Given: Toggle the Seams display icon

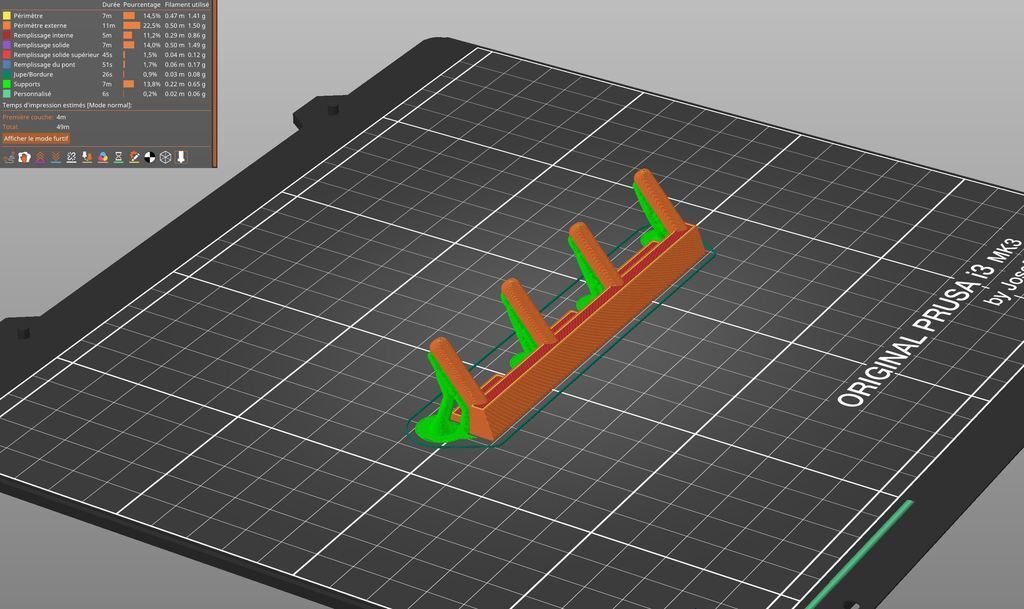Looking at the screenshot, I should [x=72, y=157].
